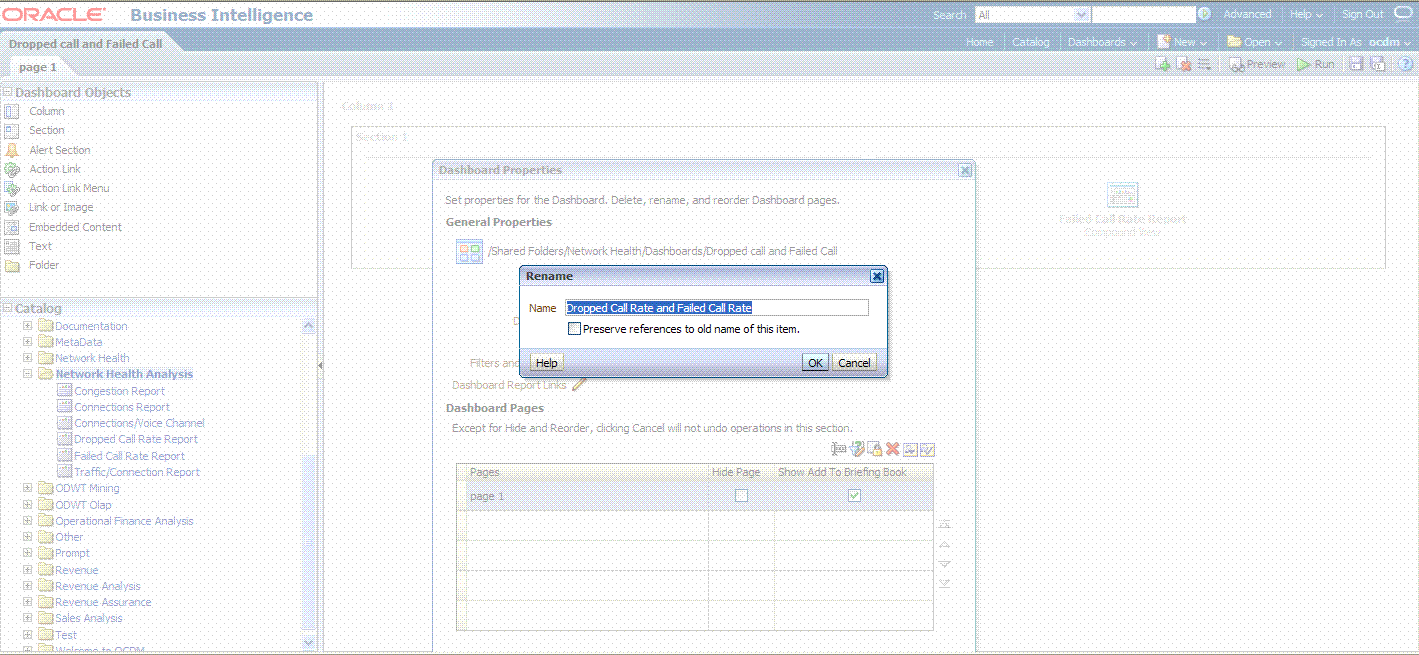The width and height of the screenshot is (1419, 655).
Task: Expand the ODWT Mining folder
Action: click(x=28, y=489)
